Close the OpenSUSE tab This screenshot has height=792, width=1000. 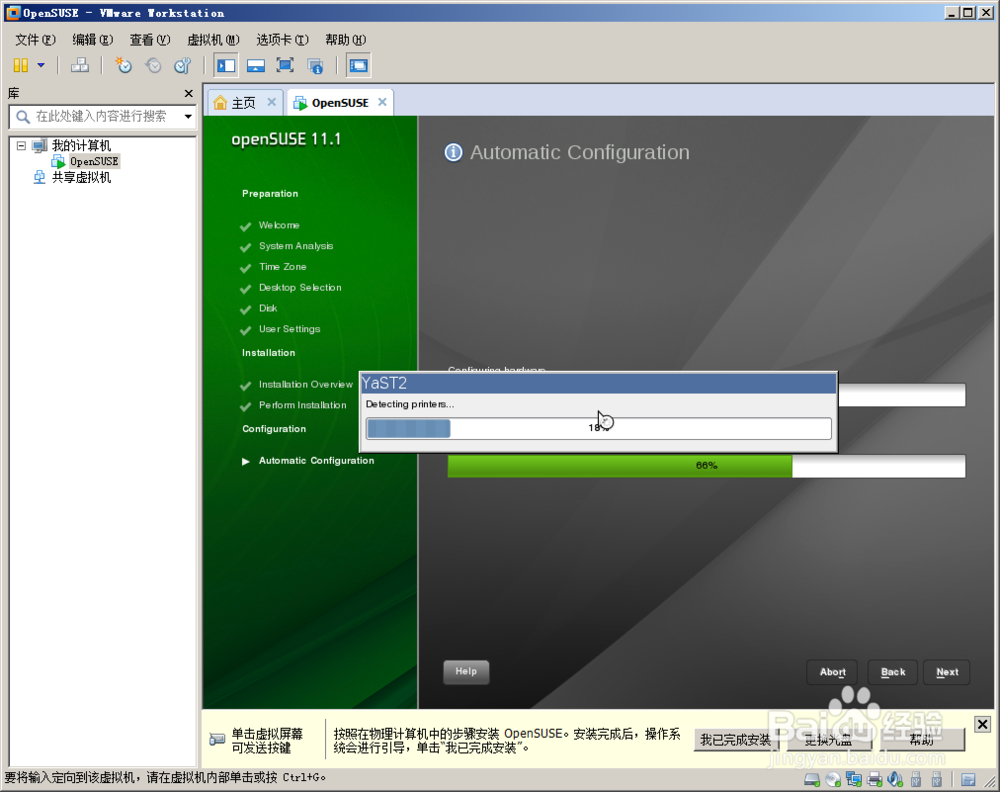pyautogui.click(x=382, y=102)
